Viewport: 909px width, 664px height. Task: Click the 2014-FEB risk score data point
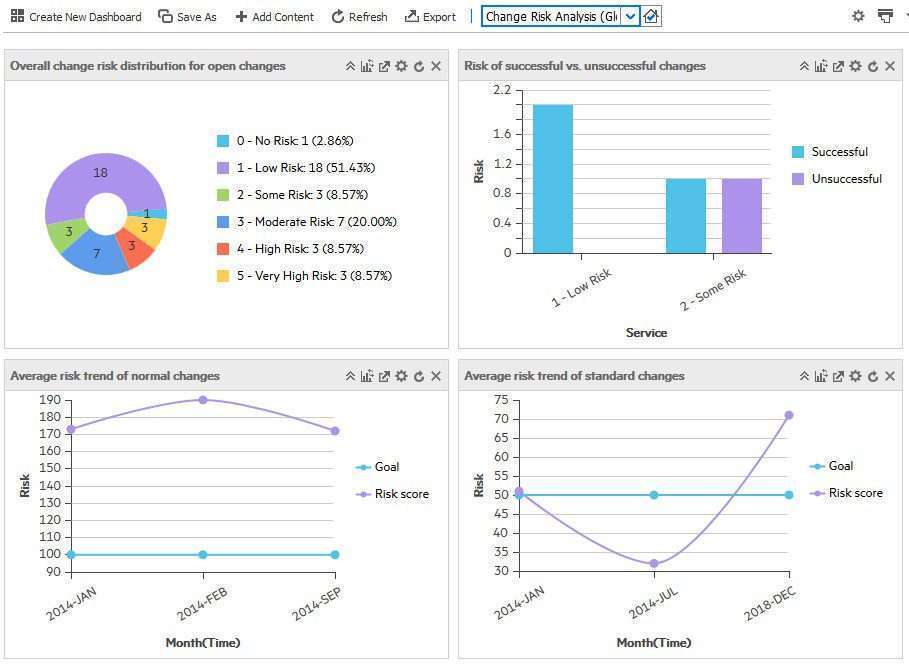point(203,400)
